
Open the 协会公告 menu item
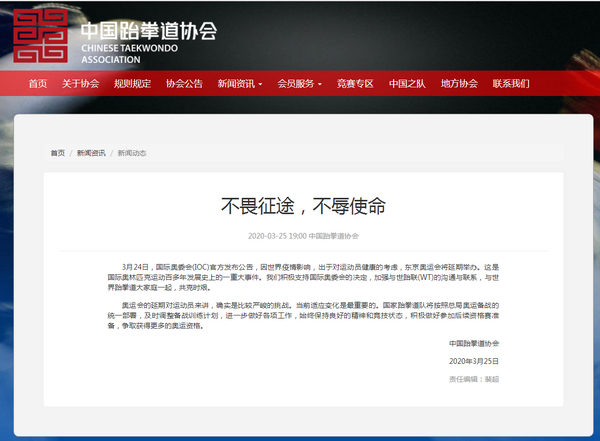coord(184,84)
